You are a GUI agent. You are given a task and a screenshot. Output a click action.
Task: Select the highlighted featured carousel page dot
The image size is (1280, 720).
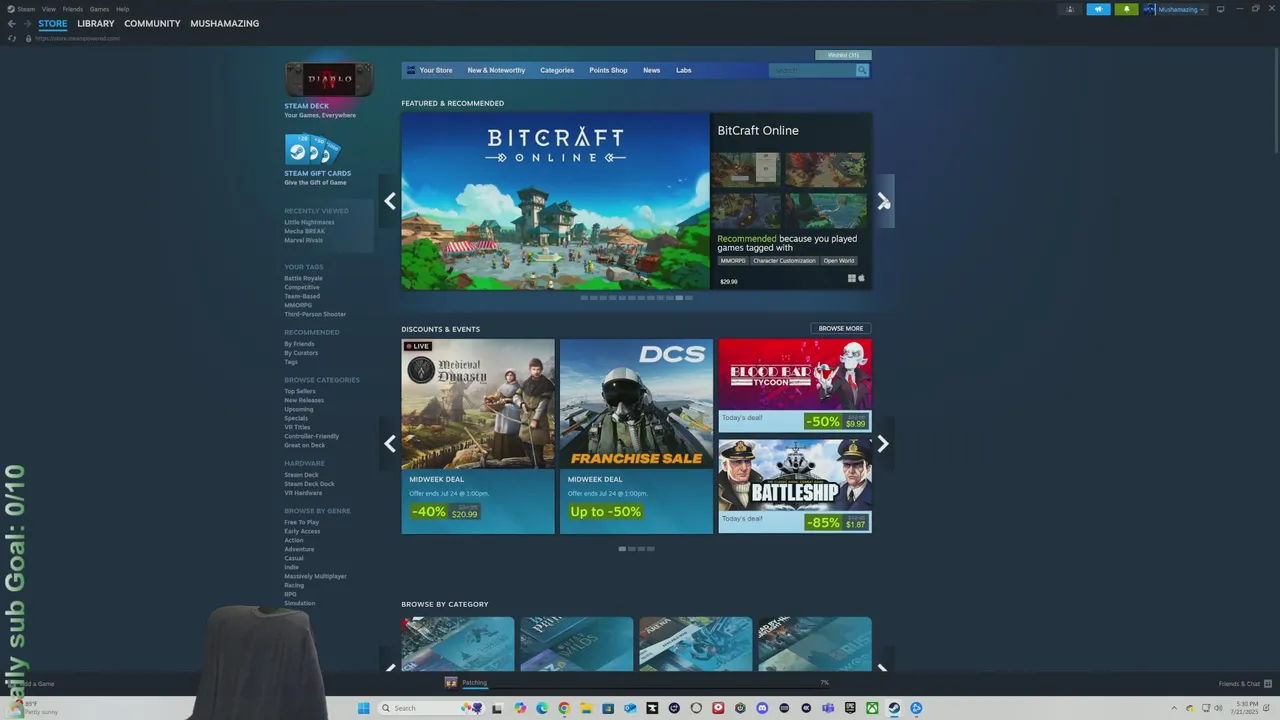[x=679, y=297]
